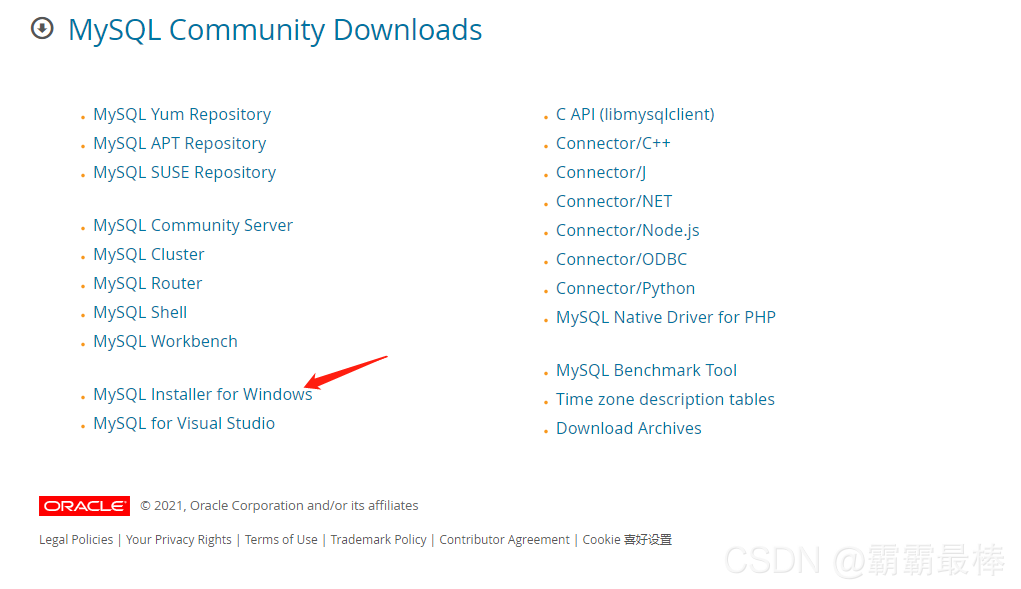Open the Connector/Node.js link
Image resolution: width=1021 pixels, height=589 pixels.
(628, 230)
